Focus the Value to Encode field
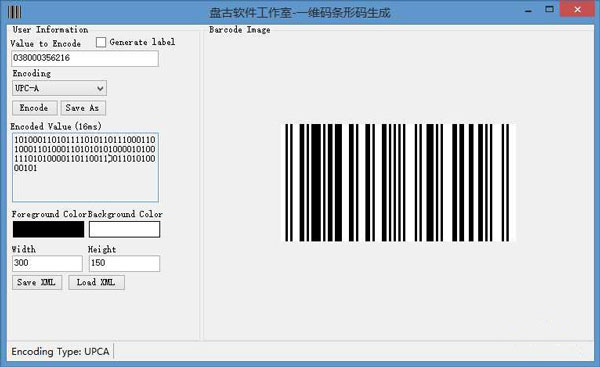 85,58
